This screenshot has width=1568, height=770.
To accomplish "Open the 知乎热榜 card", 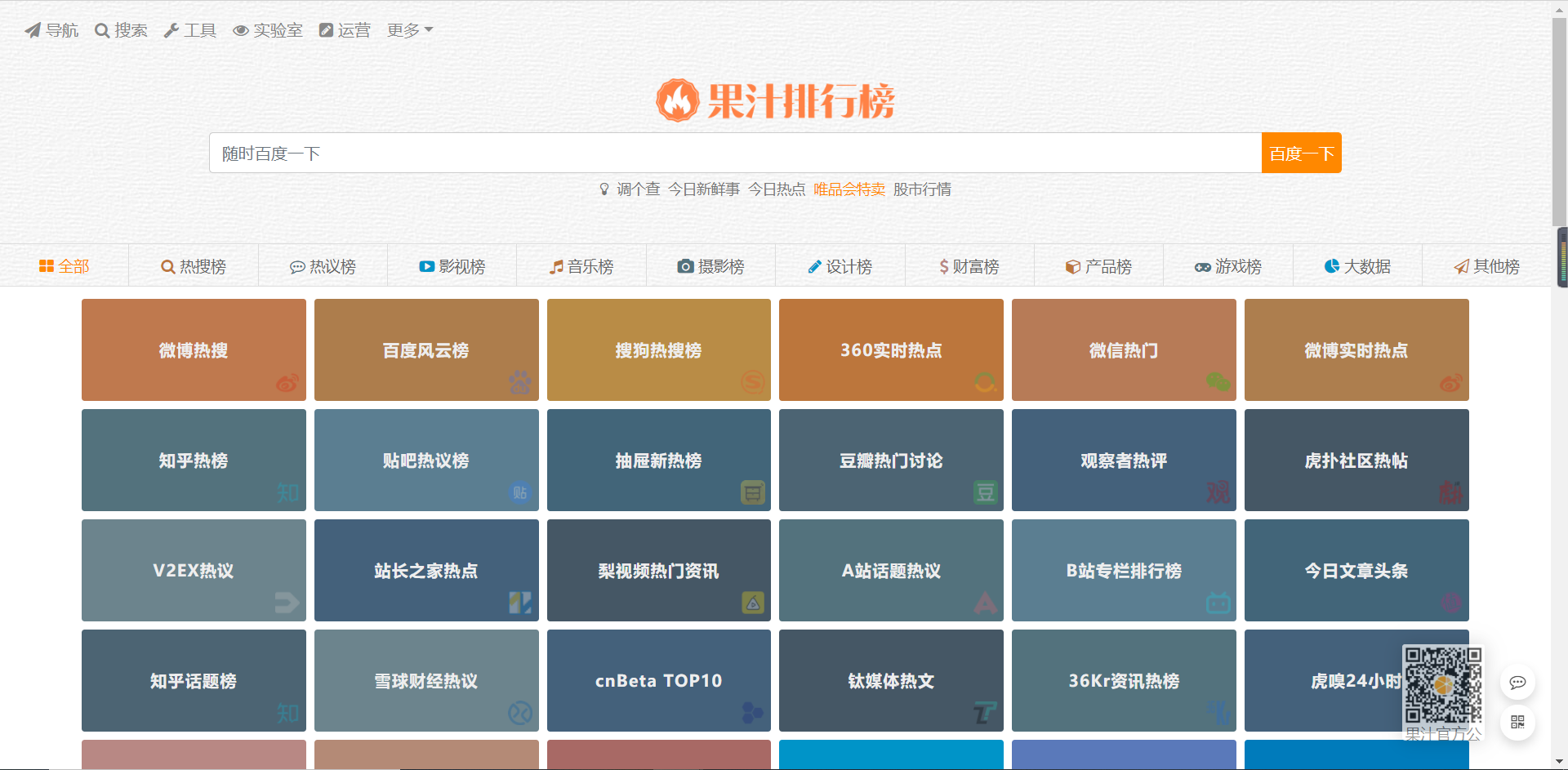I will (194, 460).
